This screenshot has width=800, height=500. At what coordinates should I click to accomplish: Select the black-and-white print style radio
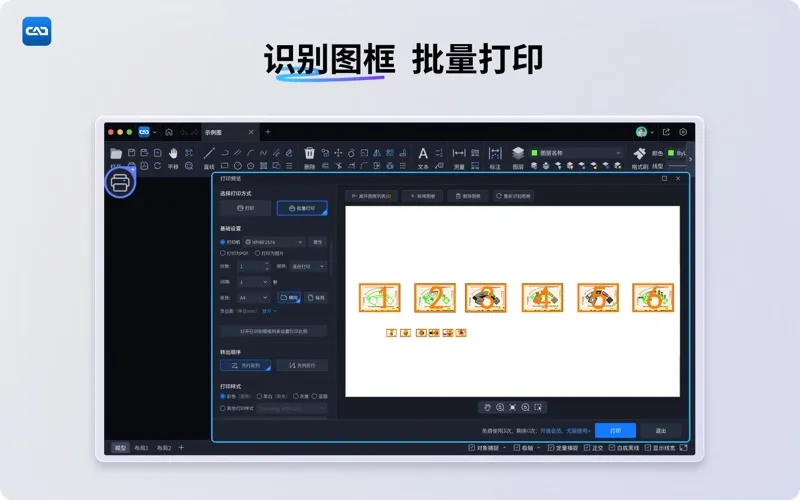pyautogui.click(x=259, y=396)
